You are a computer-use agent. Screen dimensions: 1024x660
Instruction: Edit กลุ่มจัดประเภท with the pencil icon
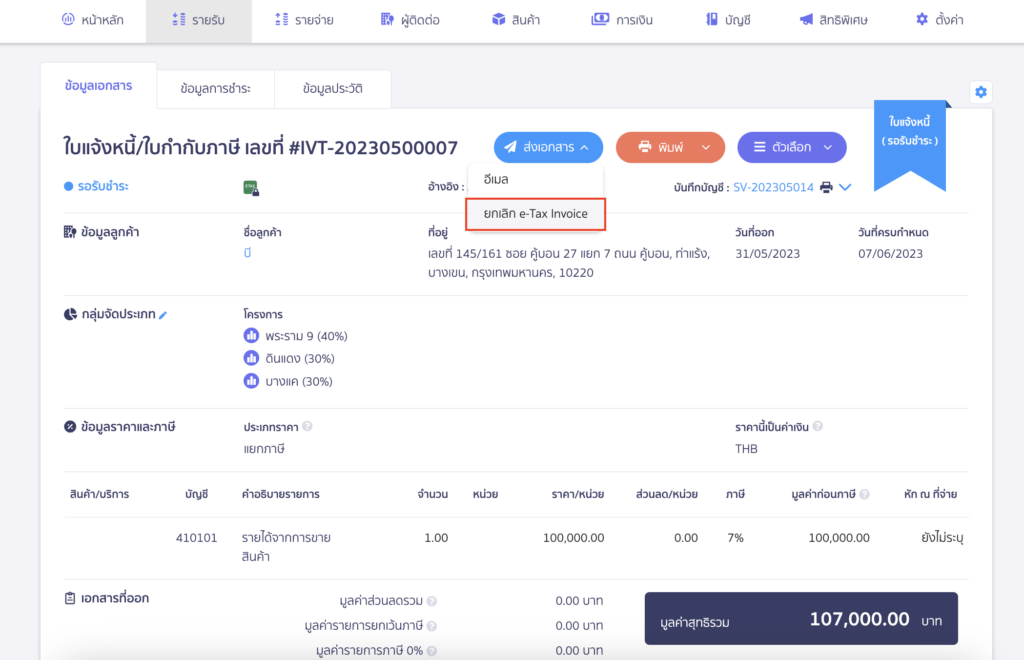click(163, 315)
